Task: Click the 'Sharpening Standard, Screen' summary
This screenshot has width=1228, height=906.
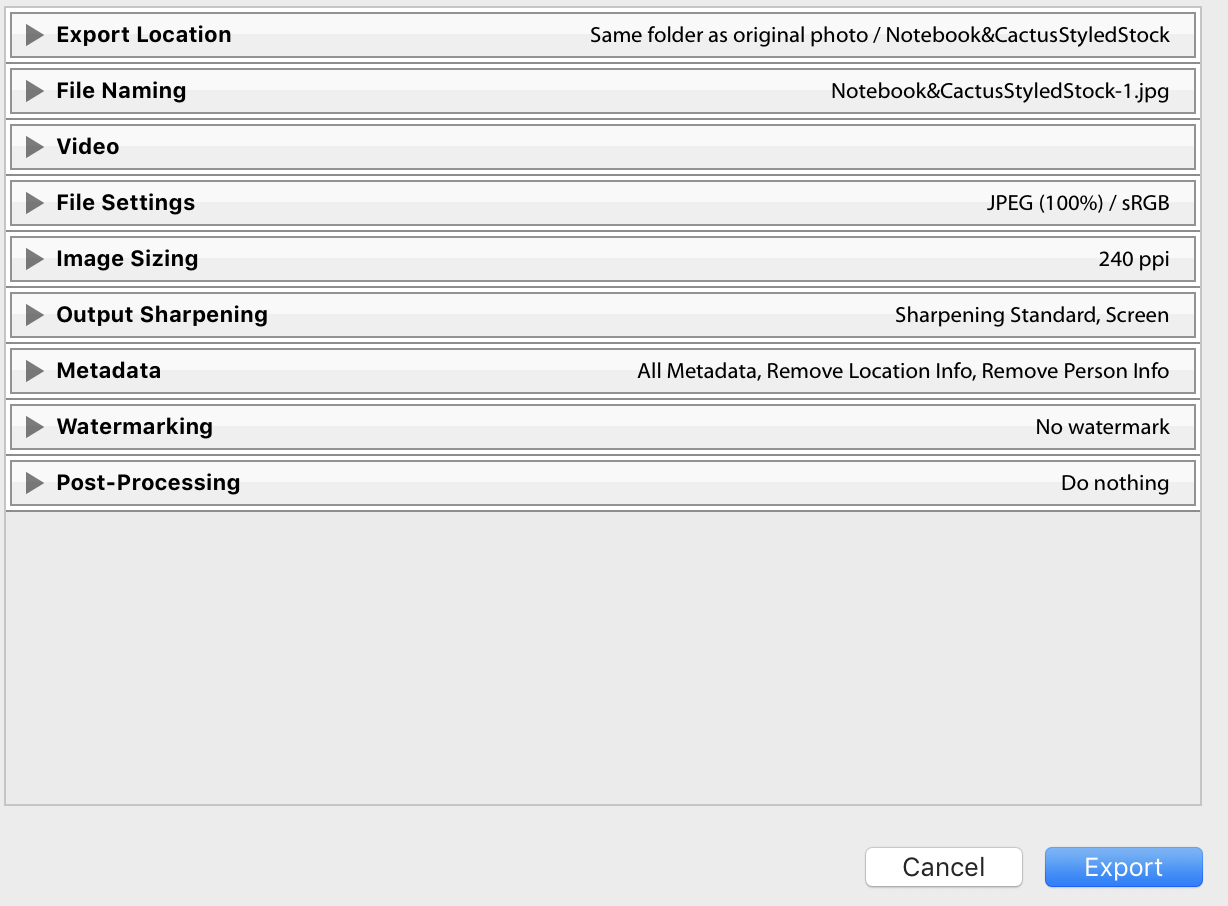Action: pos(1033,314)
